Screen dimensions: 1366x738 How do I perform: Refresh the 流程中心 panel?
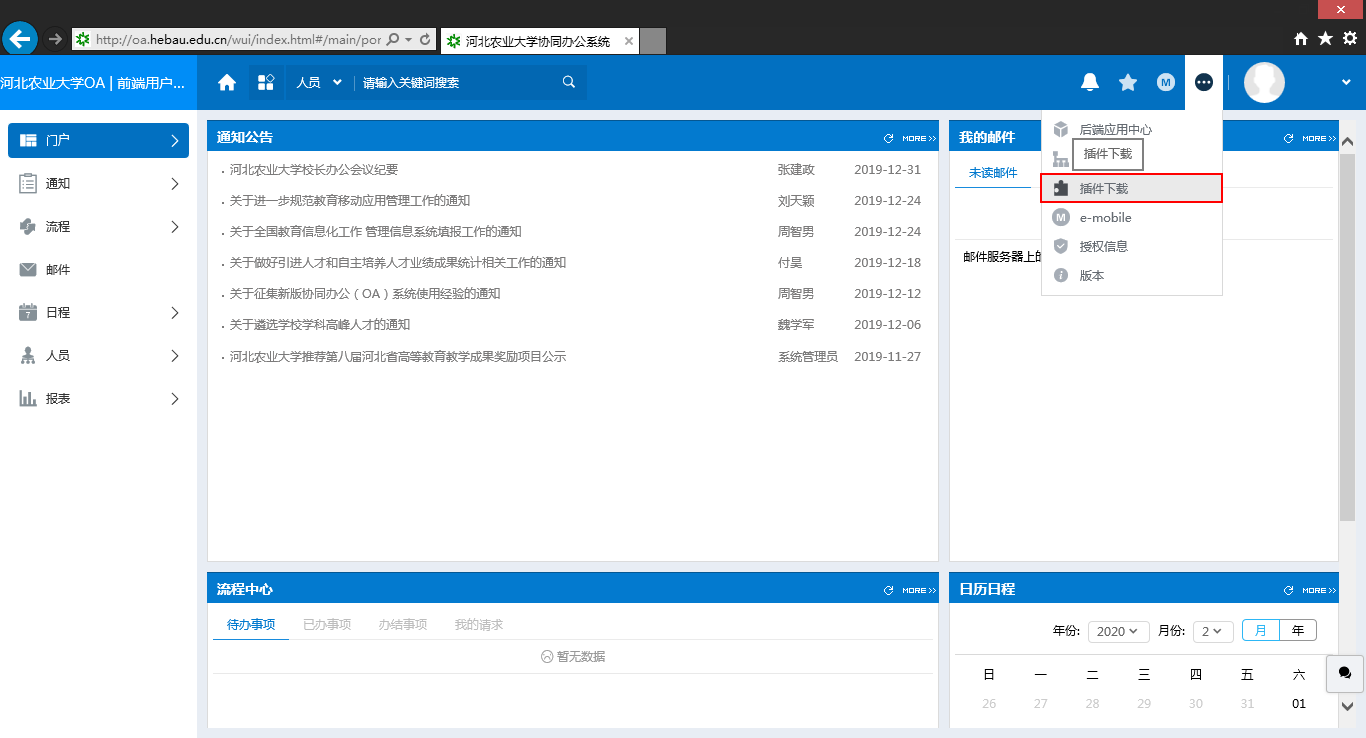[x=888, y=590]
